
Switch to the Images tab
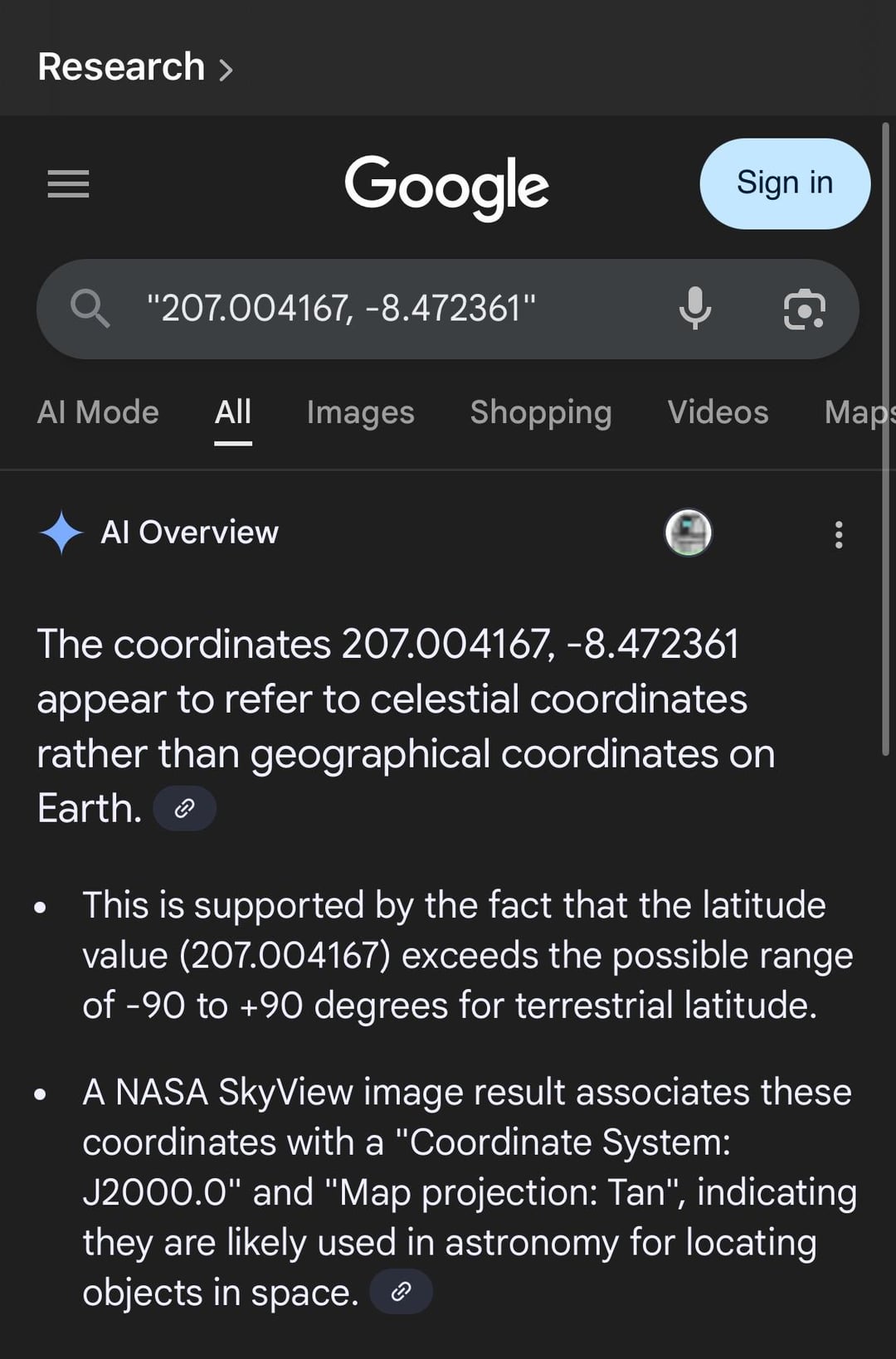(360, 412)
